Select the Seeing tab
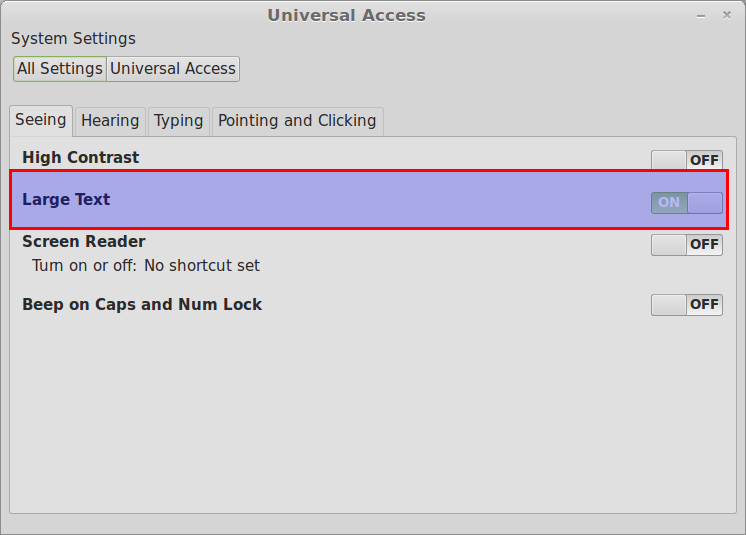 41,120
